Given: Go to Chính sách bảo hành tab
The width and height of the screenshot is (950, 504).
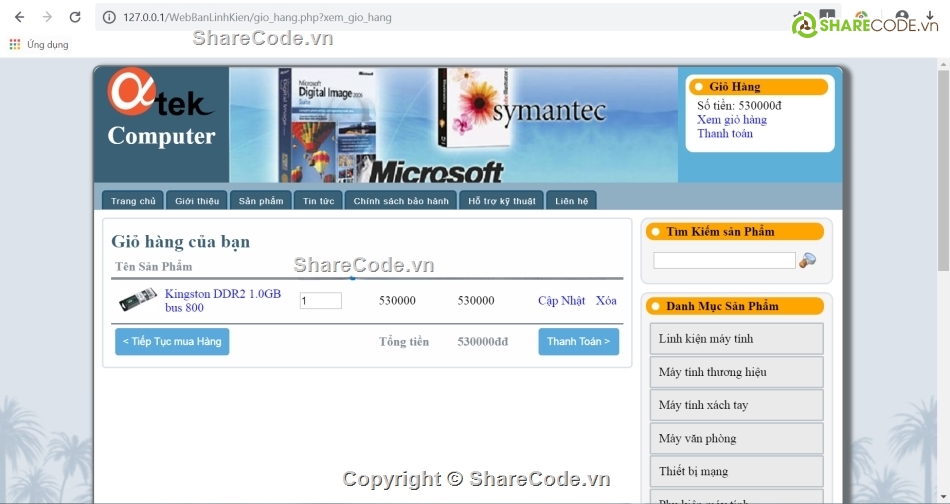Looking at the screenshot, I should [401, 201].
